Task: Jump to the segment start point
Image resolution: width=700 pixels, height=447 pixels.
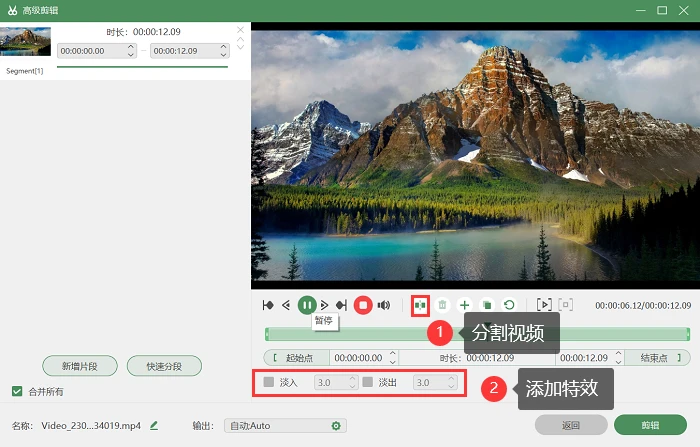Action: tap(268, 305)
